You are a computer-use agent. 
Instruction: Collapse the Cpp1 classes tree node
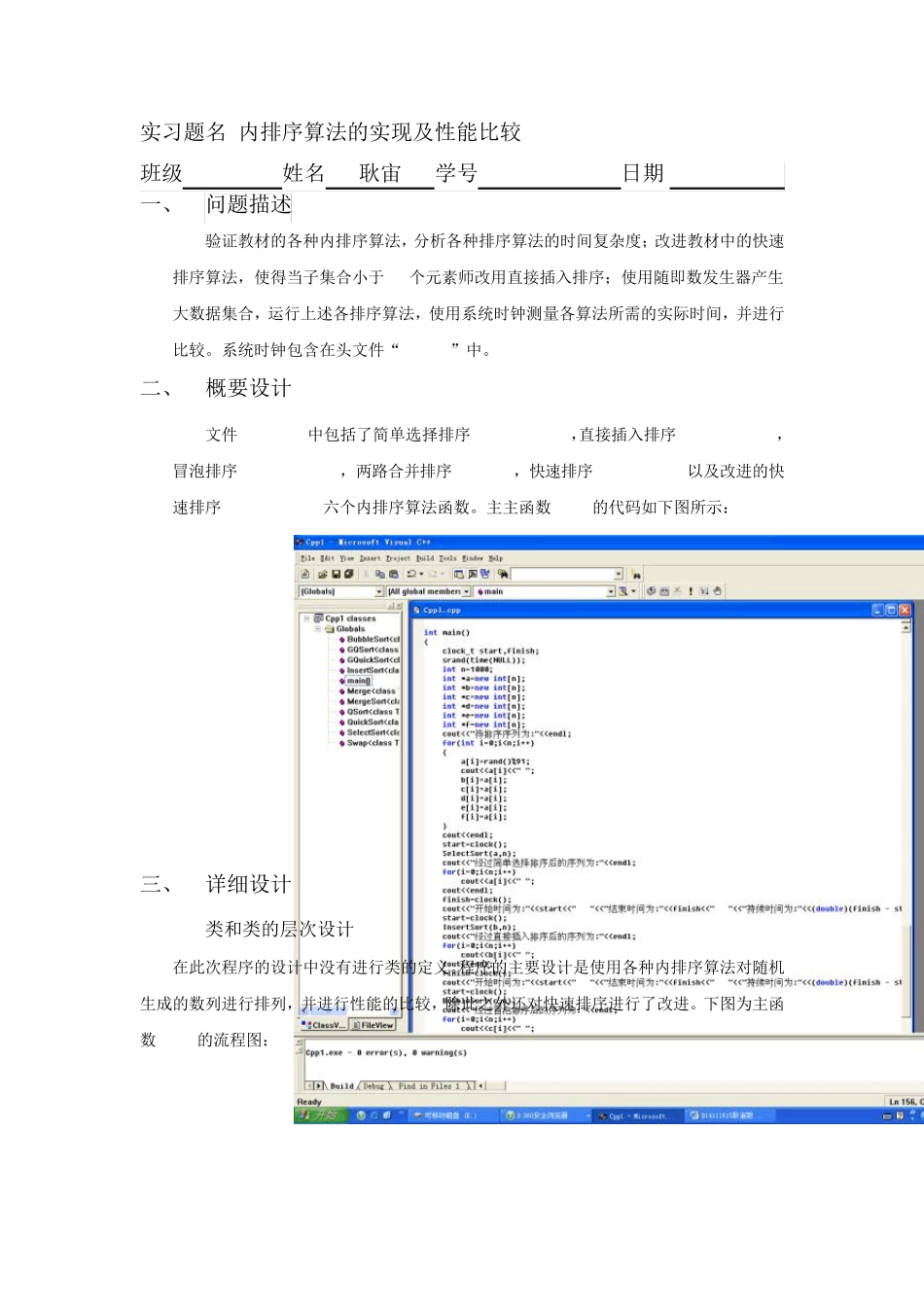coord(306,618)
